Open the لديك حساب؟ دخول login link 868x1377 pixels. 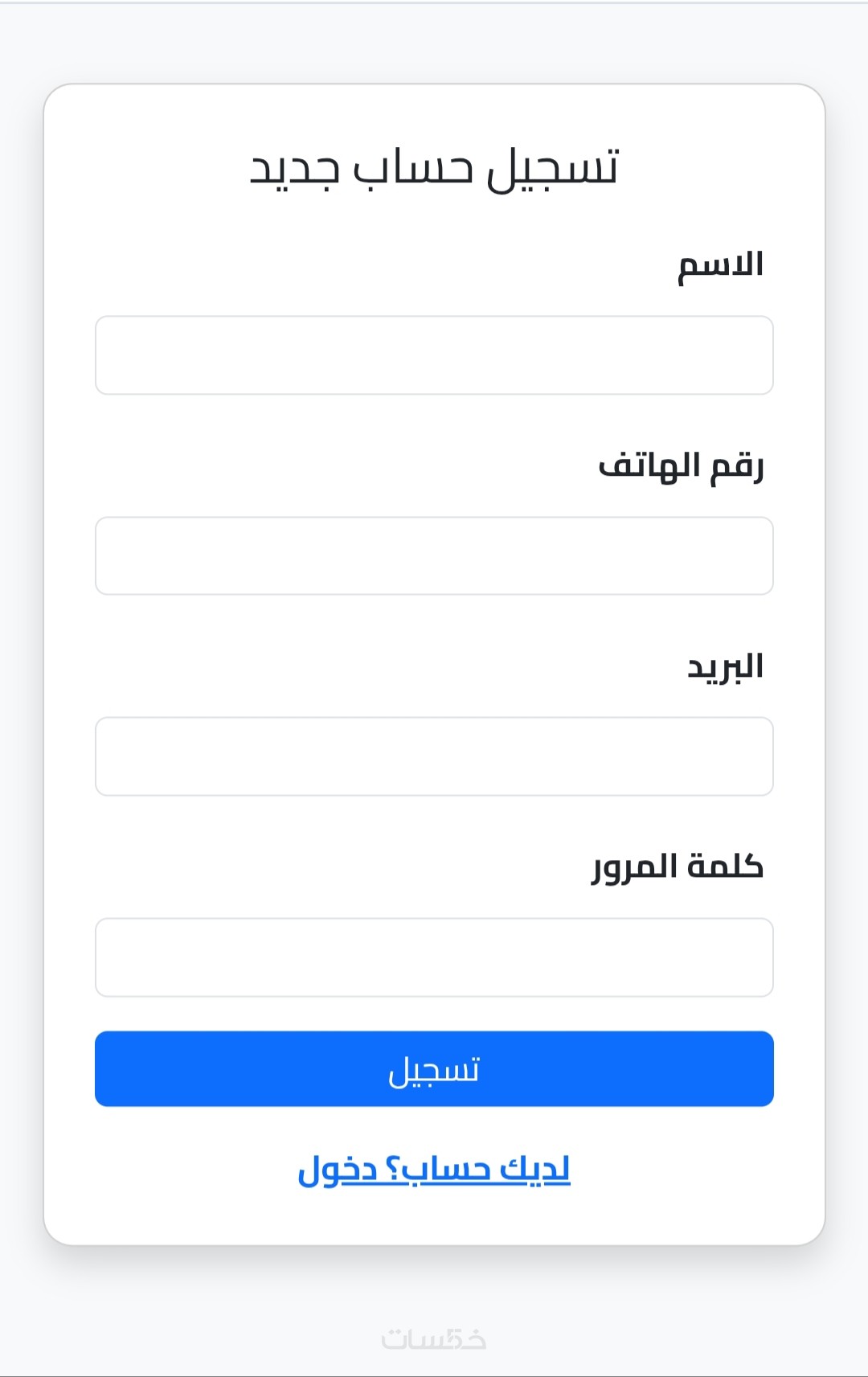pos(434,1170)
